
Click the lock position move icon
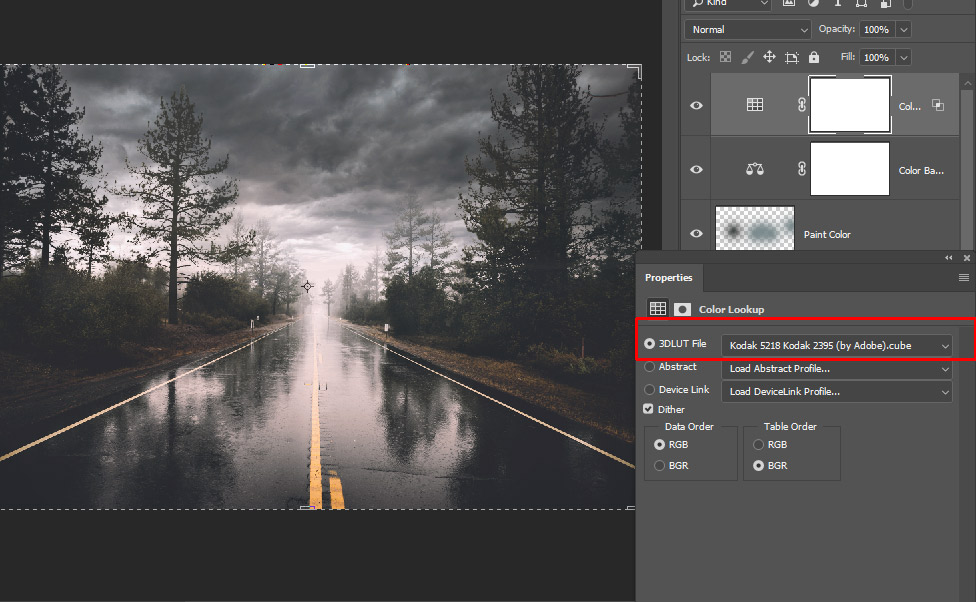[x=769, y=58]
